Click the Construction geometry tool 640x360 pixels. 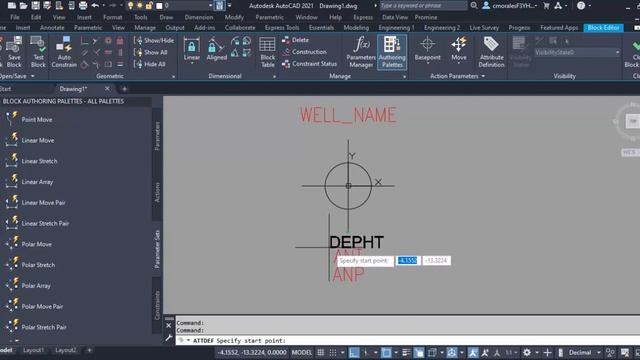(304, 52)
